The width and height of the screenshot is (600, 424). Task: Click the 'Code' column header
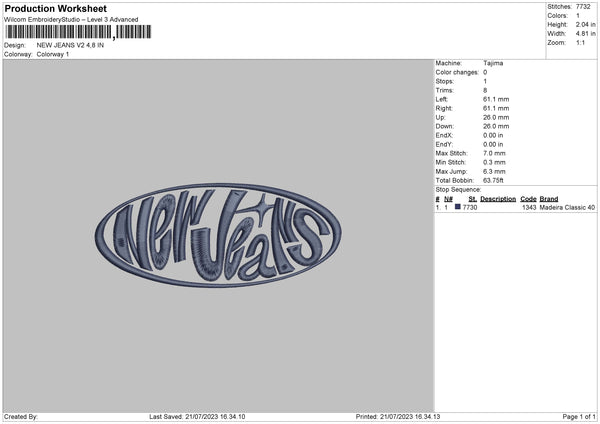coord(528,199)
